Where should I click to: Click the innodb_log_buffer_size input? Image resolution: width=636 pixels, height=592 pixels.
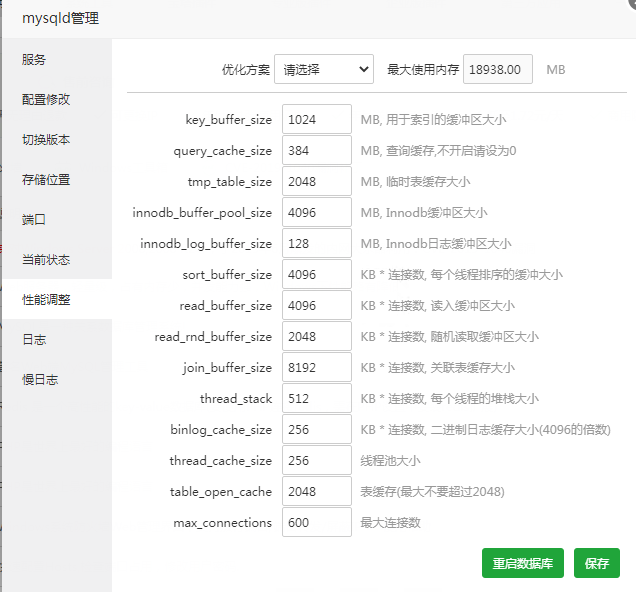[317, 243]
